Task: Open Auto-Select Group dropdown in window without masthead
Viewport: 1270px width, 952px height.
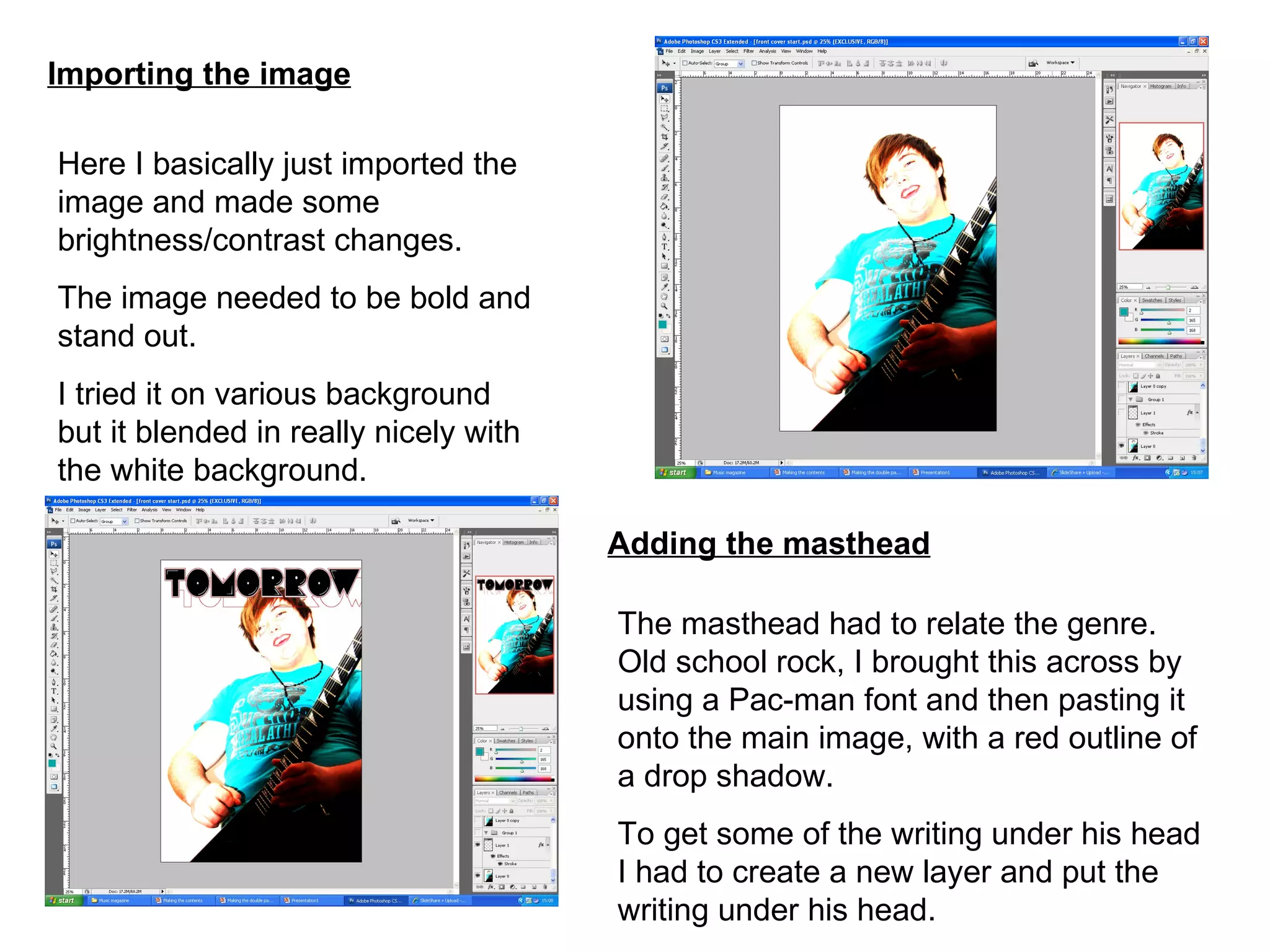Action: coord(740,64)
